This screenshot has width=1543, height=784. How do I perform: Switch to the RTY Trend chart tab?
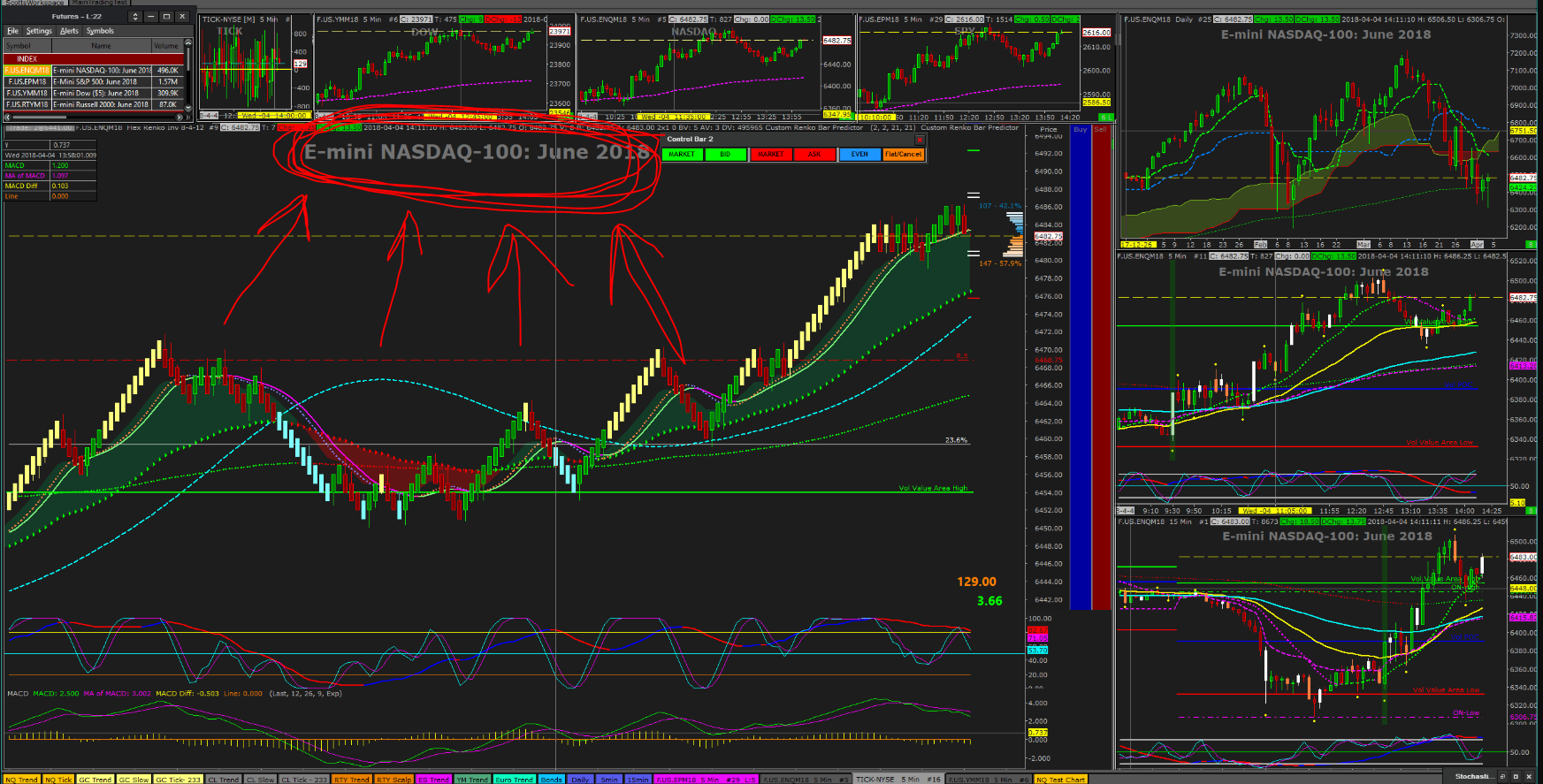(x=352, y=780)
